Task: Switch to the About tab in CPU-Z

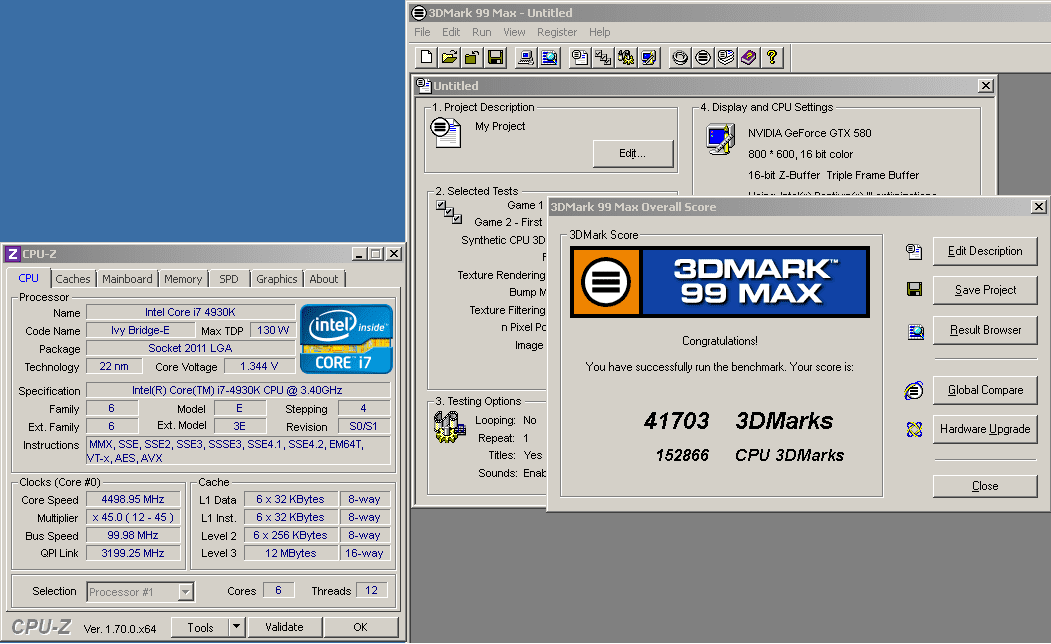Action: coord(324,279)
